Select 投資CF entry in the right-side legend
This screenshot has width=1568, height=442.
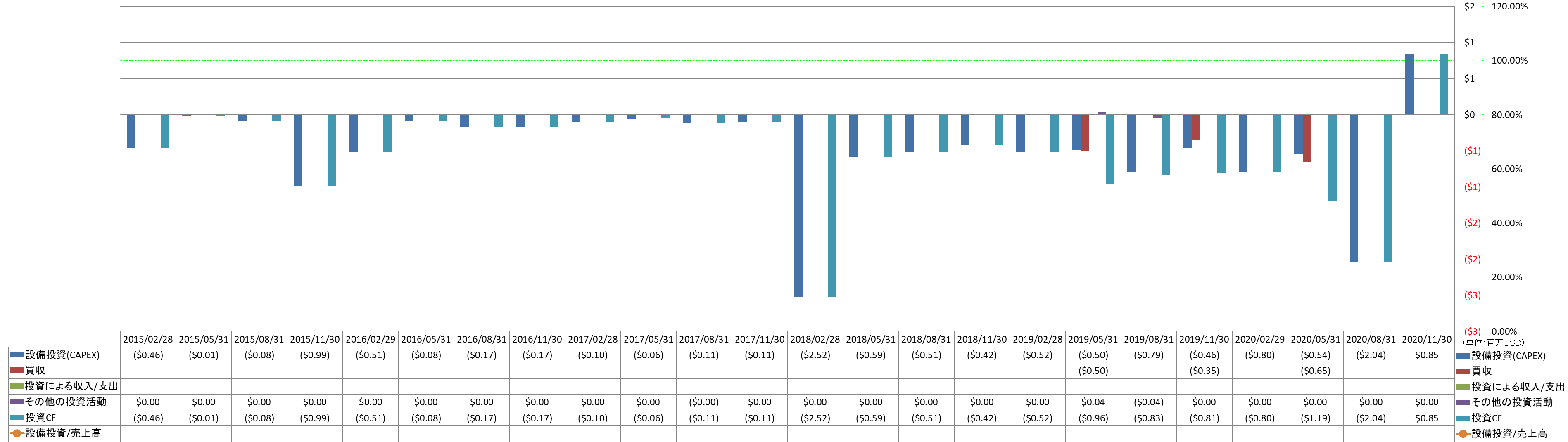point(1487,418)
